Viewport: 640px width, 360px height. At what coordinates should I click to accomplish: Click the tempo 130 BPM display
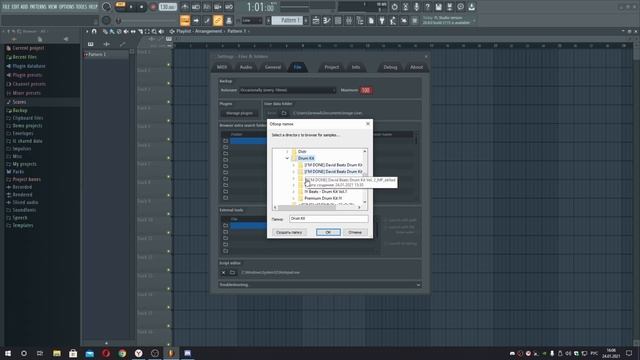tap(167, 7)
